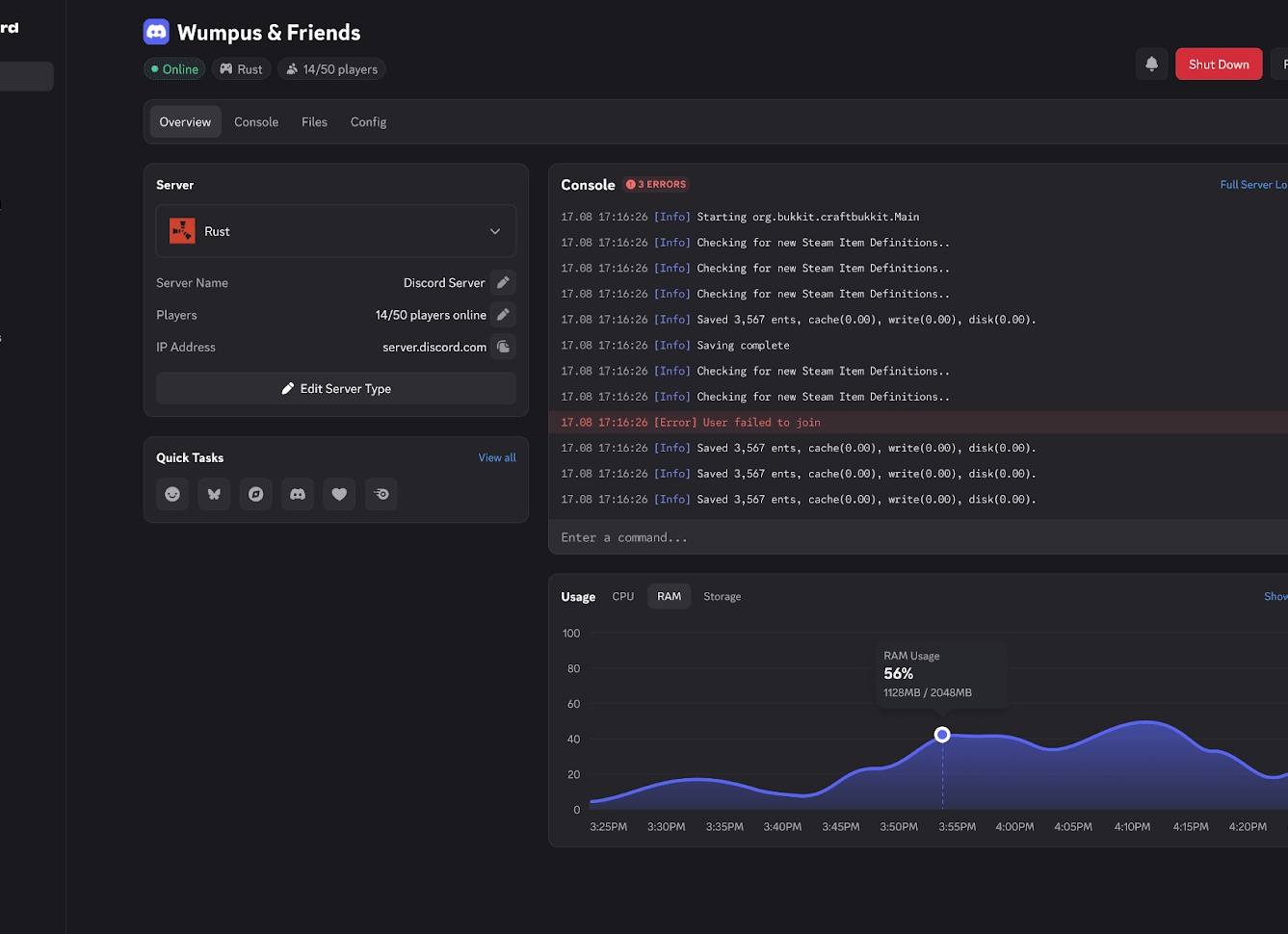Click the smiley face quick task
Screen dimensions: 1288x934
(172, 494)
